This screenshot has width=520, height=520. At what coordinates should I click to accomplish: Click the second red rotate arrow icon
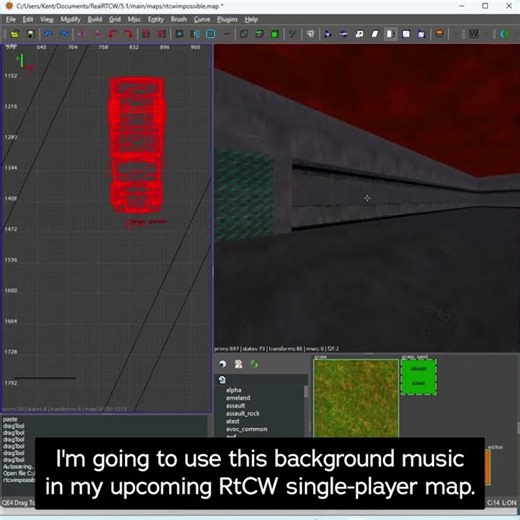(128, 34)
